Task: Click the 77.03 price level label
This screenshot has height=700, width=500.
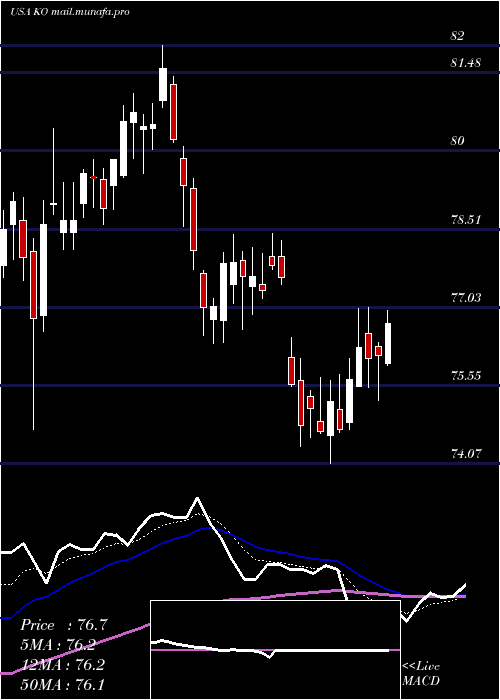Action: pyautogui.click(x=466, y=298)
